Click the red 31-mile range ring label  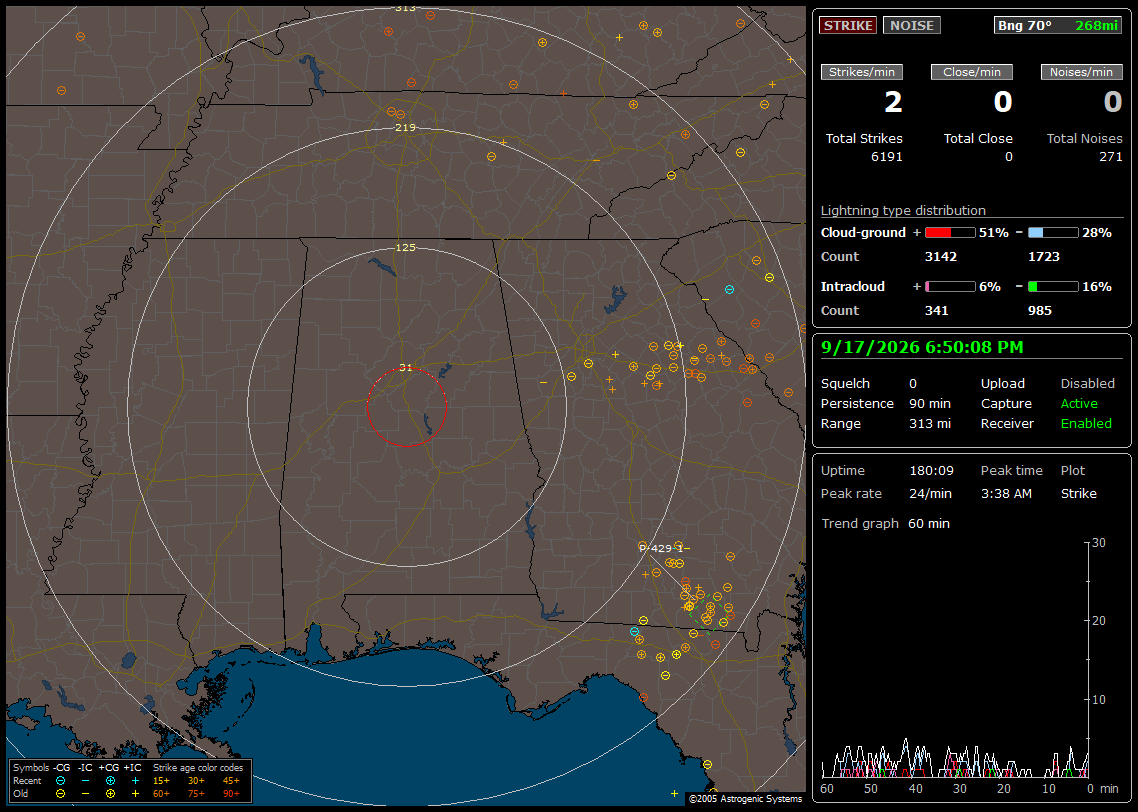[x=406, y=368]
